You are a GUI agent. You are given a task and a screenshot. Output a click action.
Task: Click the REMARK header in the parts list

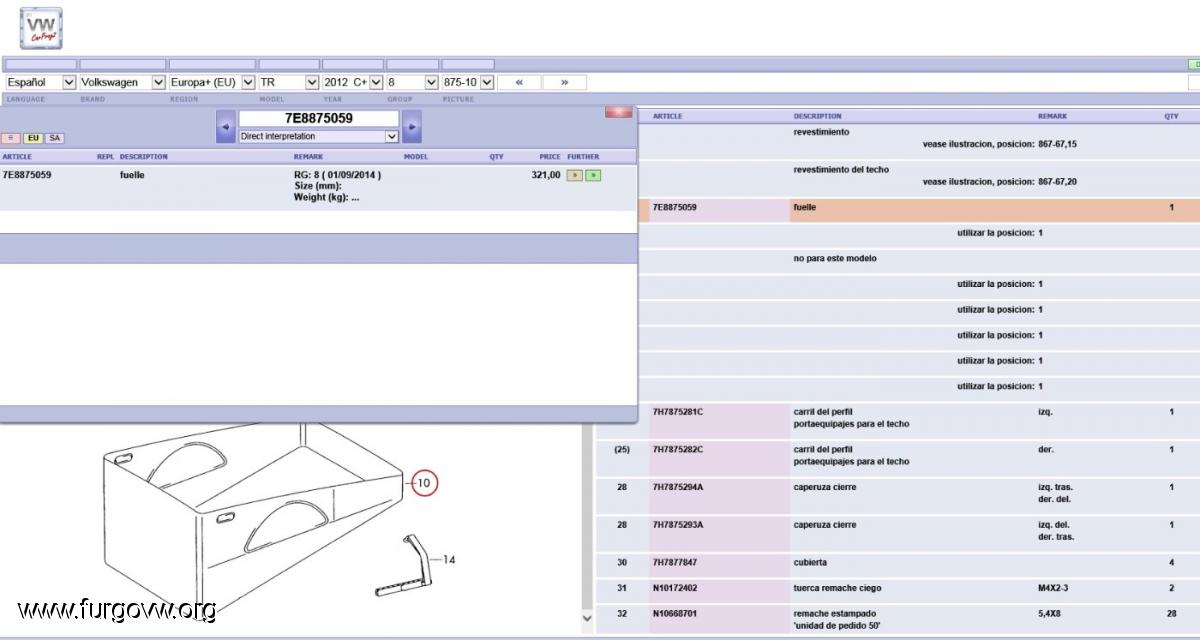click(1052, 116)
